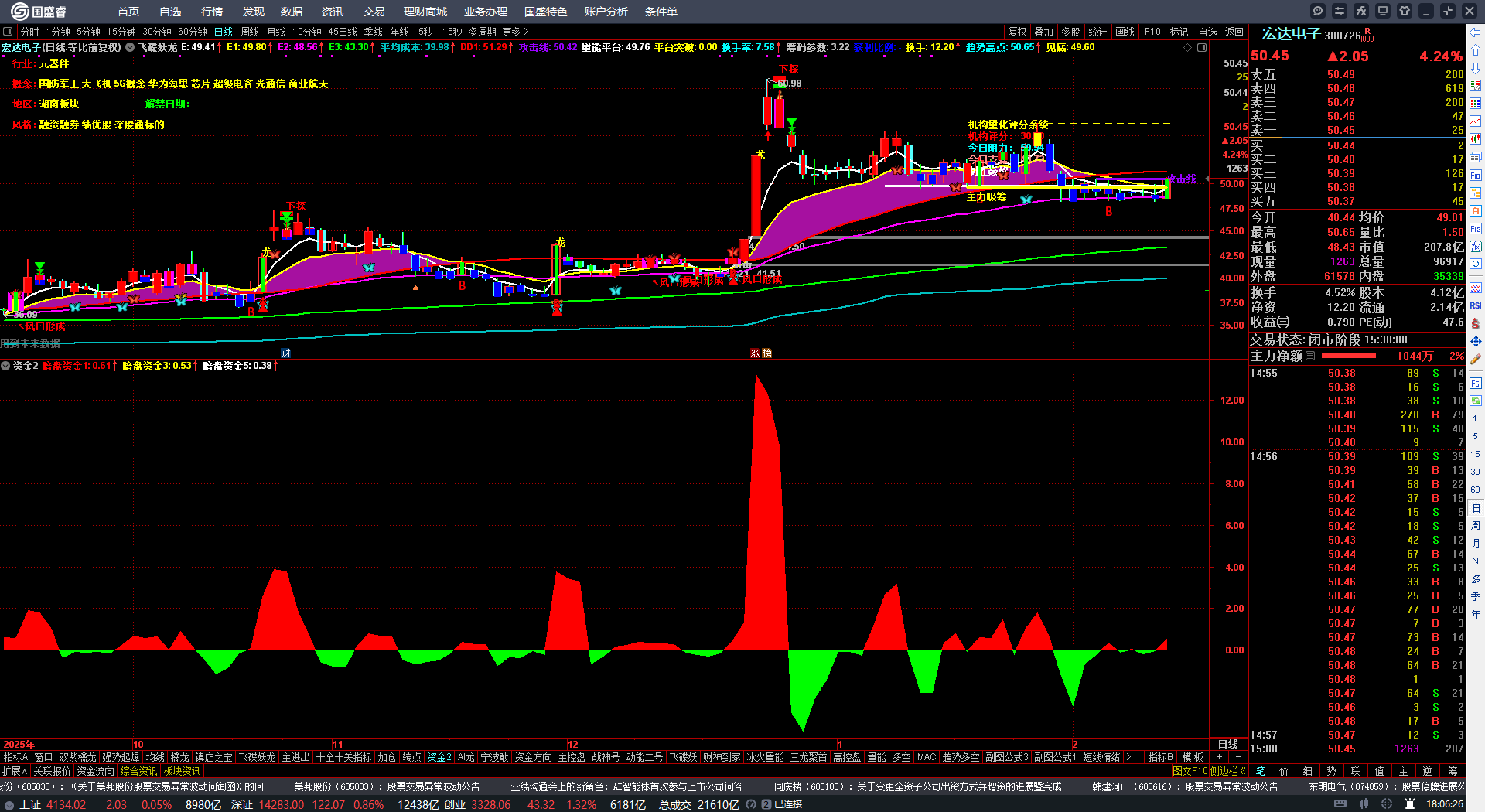Go to previous stock with up arrow
This screenshot has width=1485, height=812.
[x=1476, y=49]
